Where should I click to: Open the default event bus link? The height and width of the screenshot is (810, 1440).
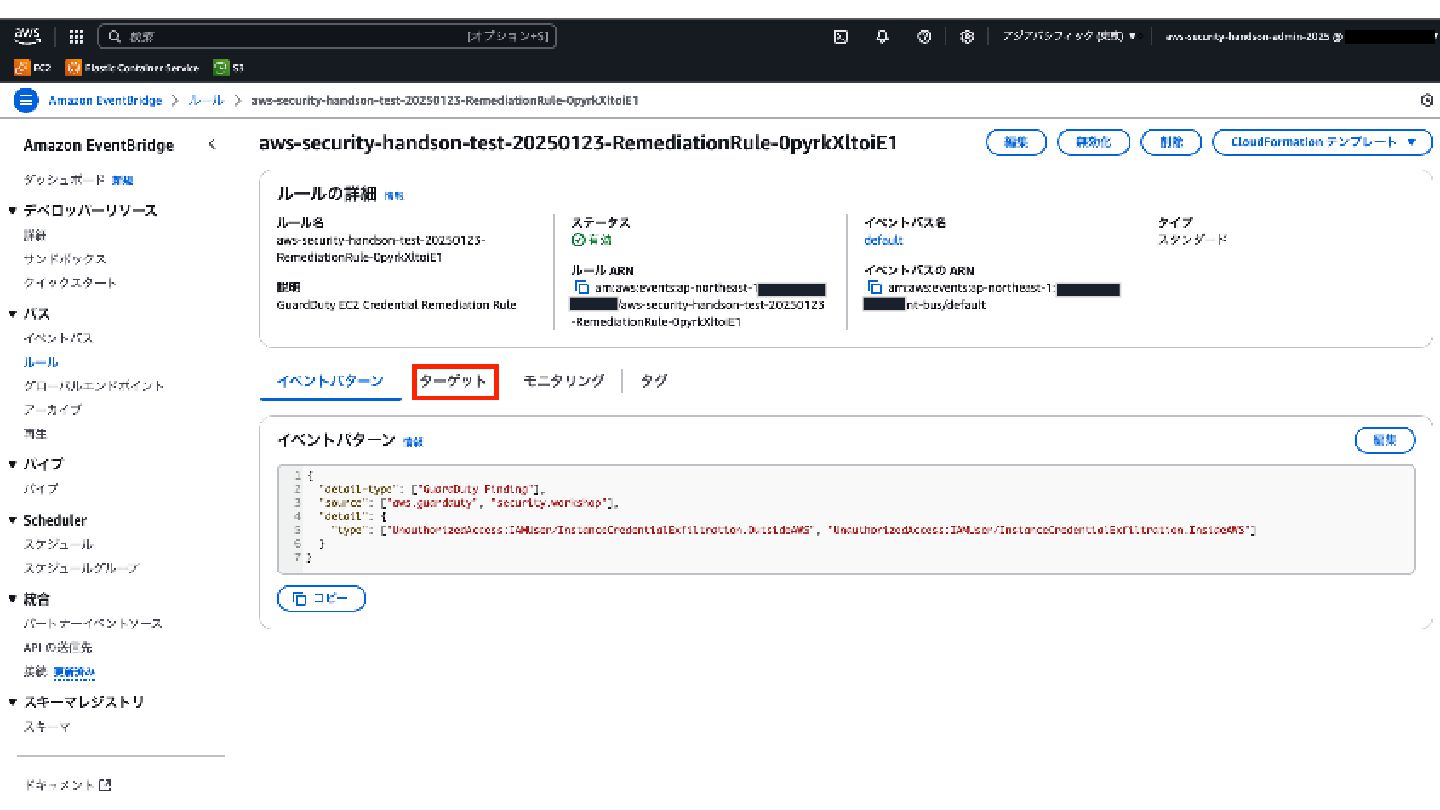point(883,240)
